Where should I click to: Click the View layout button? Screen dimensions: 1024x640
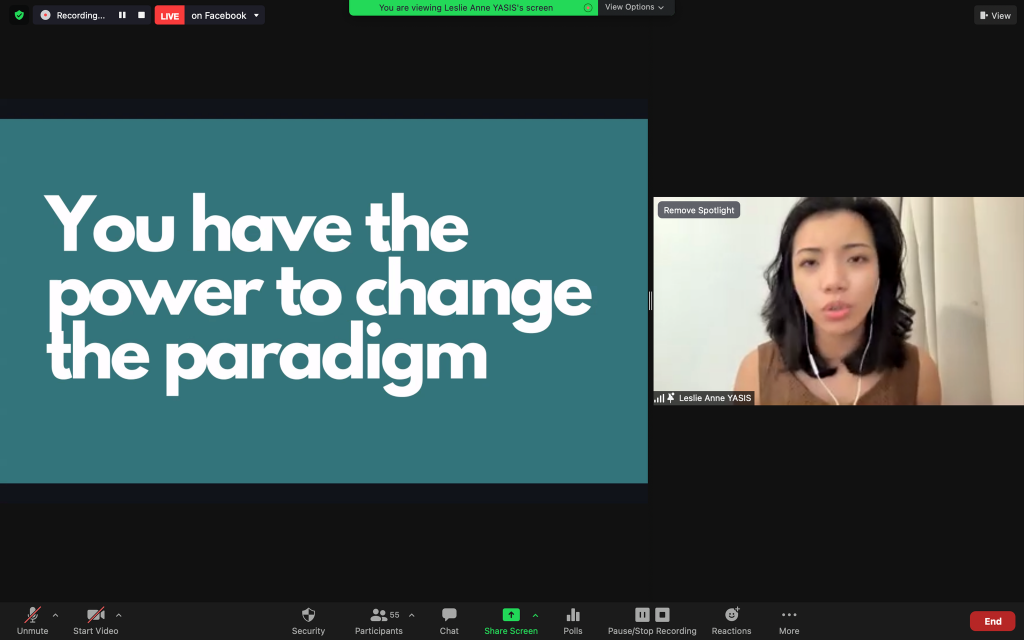point(995,15)
